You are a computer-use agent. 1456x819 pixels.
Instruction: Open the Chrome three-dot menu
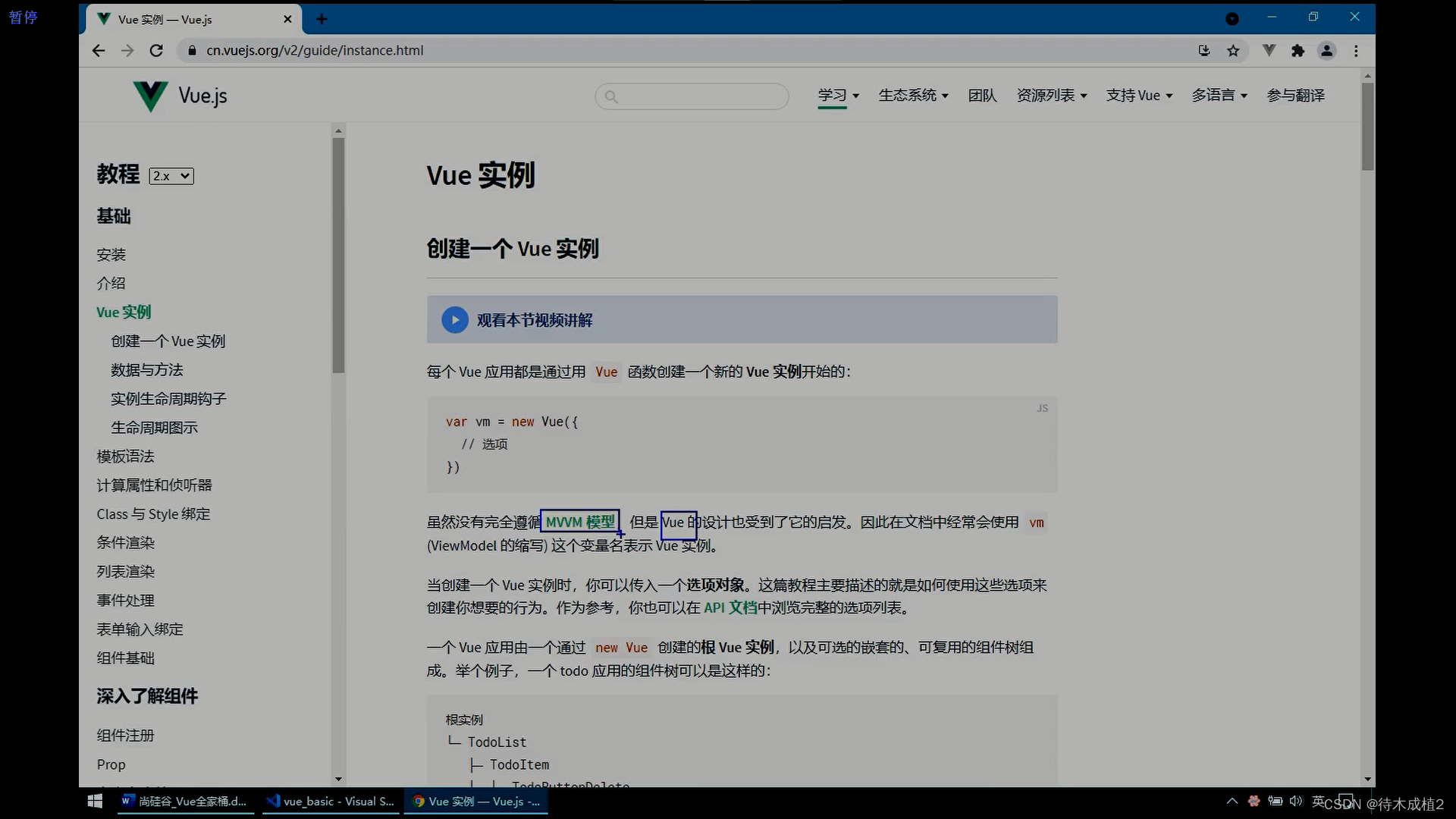1356,51
